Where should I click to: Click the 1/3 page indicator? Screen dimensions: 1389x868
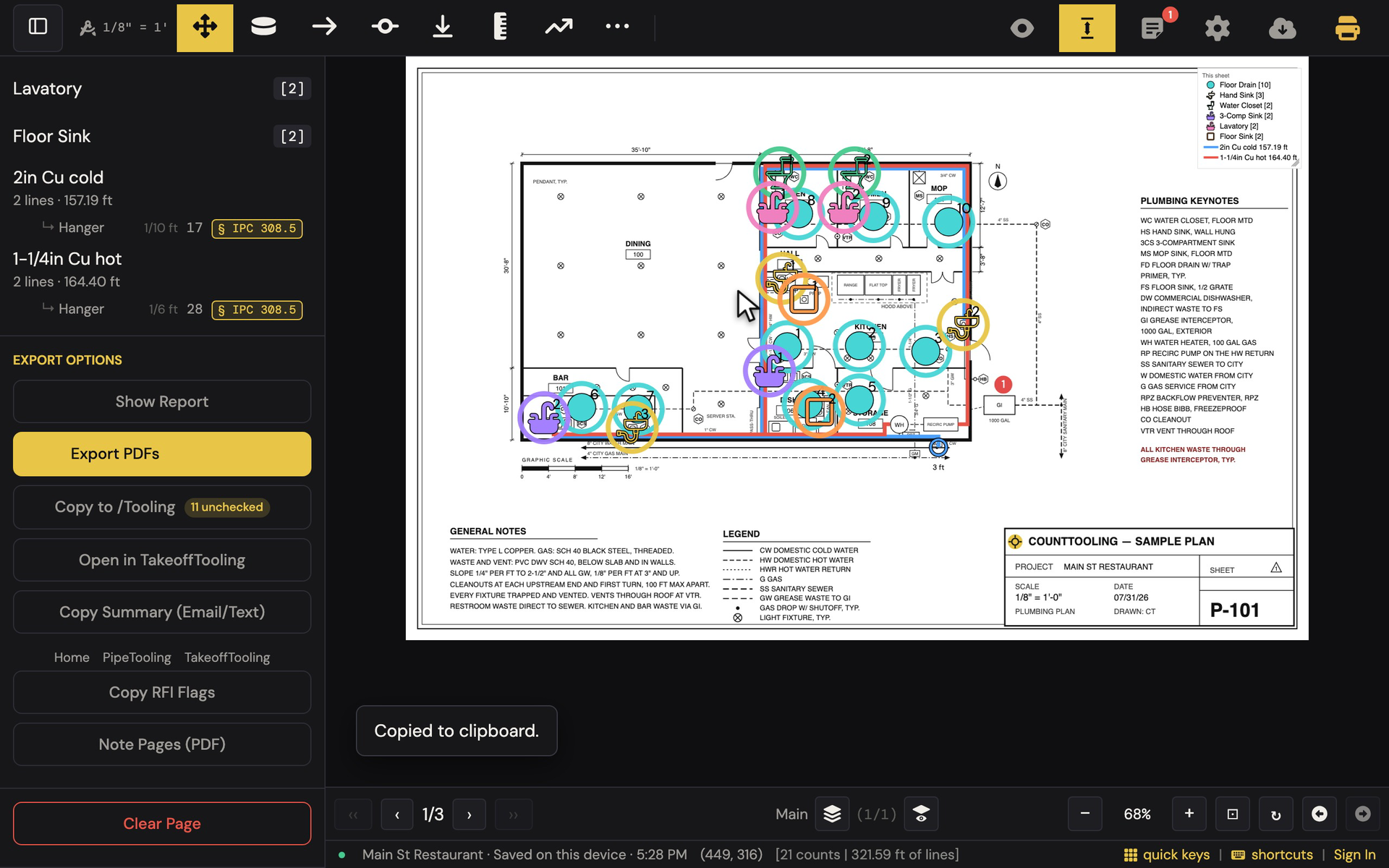(433, 814)
